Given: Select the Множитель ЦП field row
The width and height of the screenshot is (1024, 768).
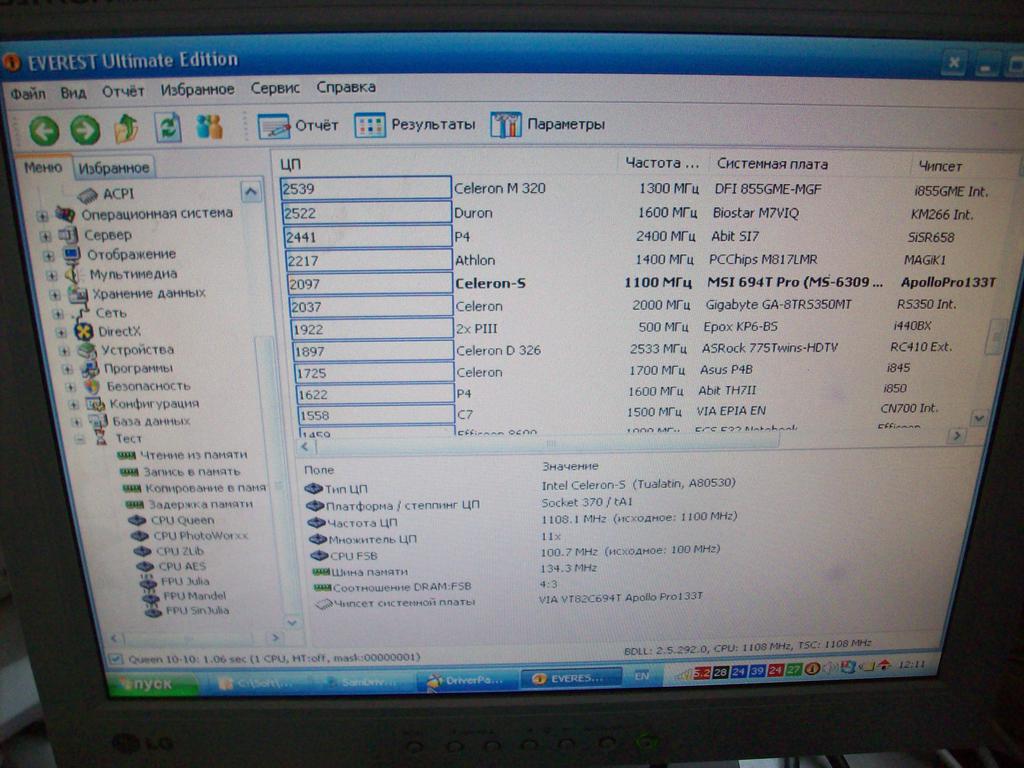Looking at the screenshot, I should tap(438, 538).
